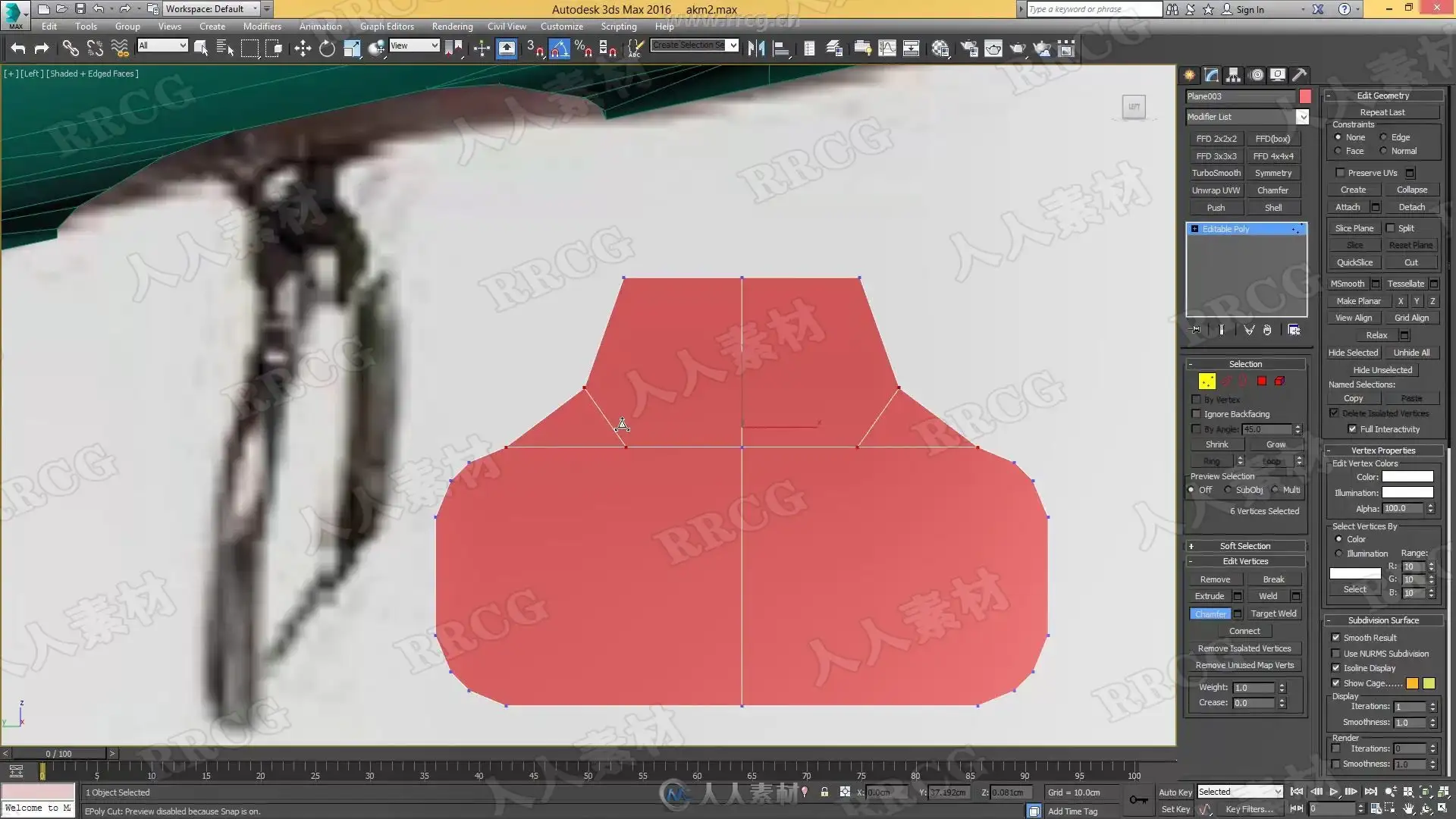Click the Pin Stack icon
This screenshot has height=819, width=1456.
point(1197,330)
